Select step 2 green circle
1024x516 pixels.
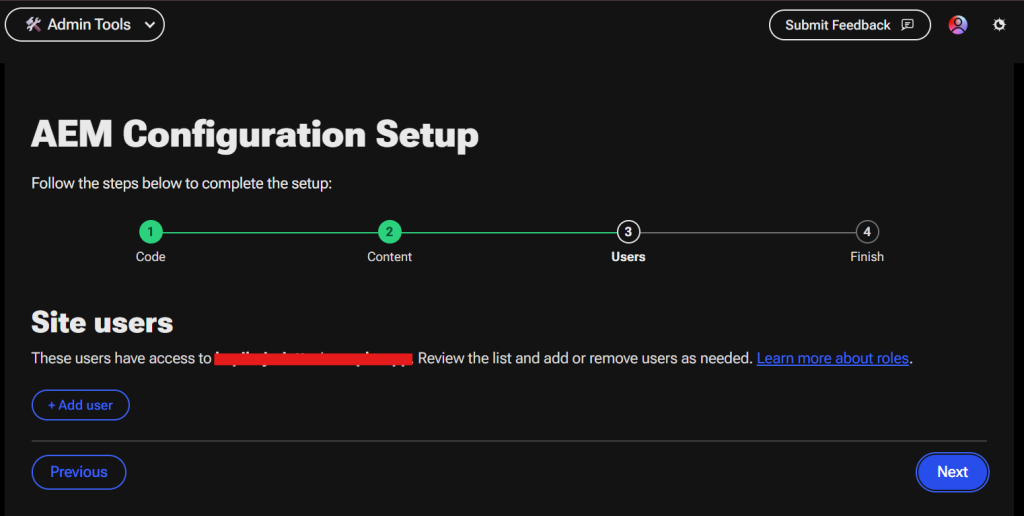(x=389, y=232)
